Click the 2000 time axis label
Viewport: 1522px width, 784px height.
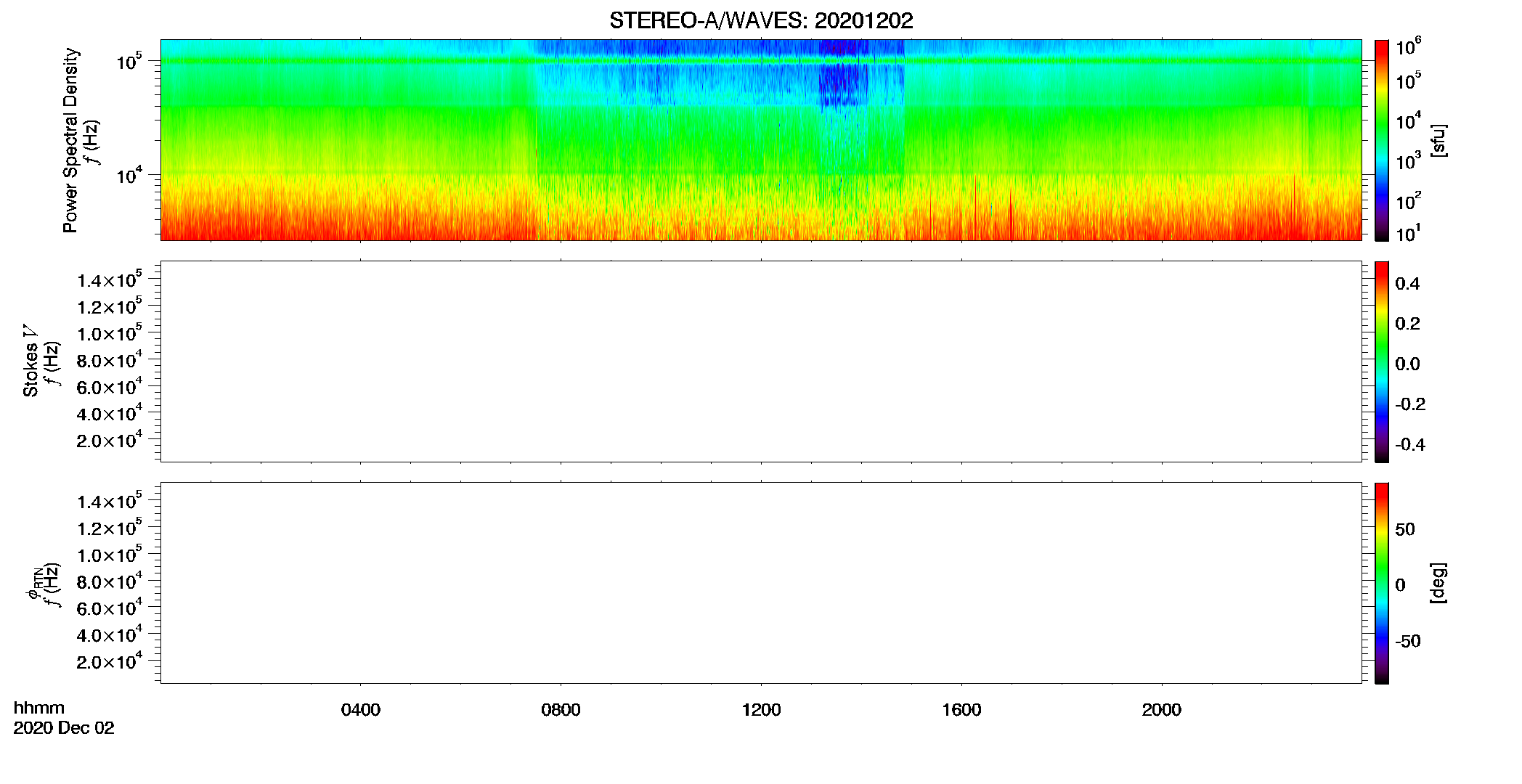[x=1162, y=710]
